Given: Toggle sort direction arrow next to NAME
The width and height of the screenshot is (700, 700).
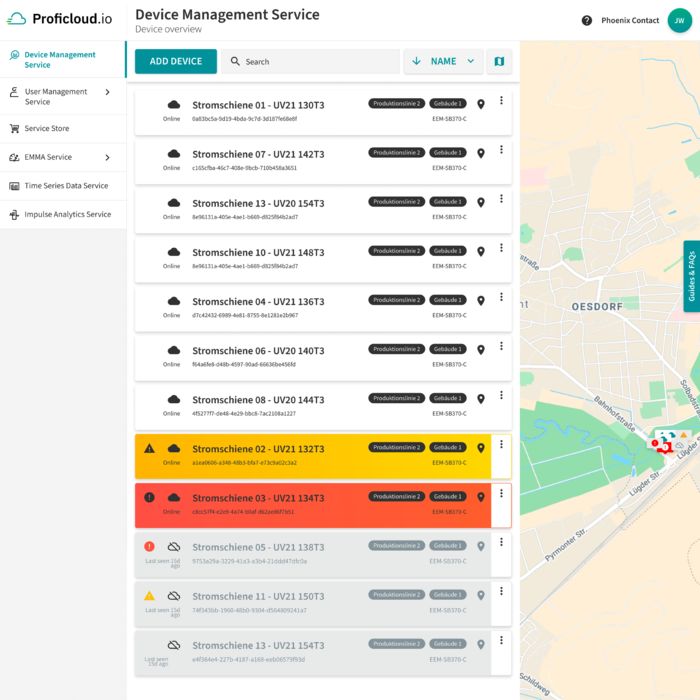Looking at the screenshot, I should (416, 61).
